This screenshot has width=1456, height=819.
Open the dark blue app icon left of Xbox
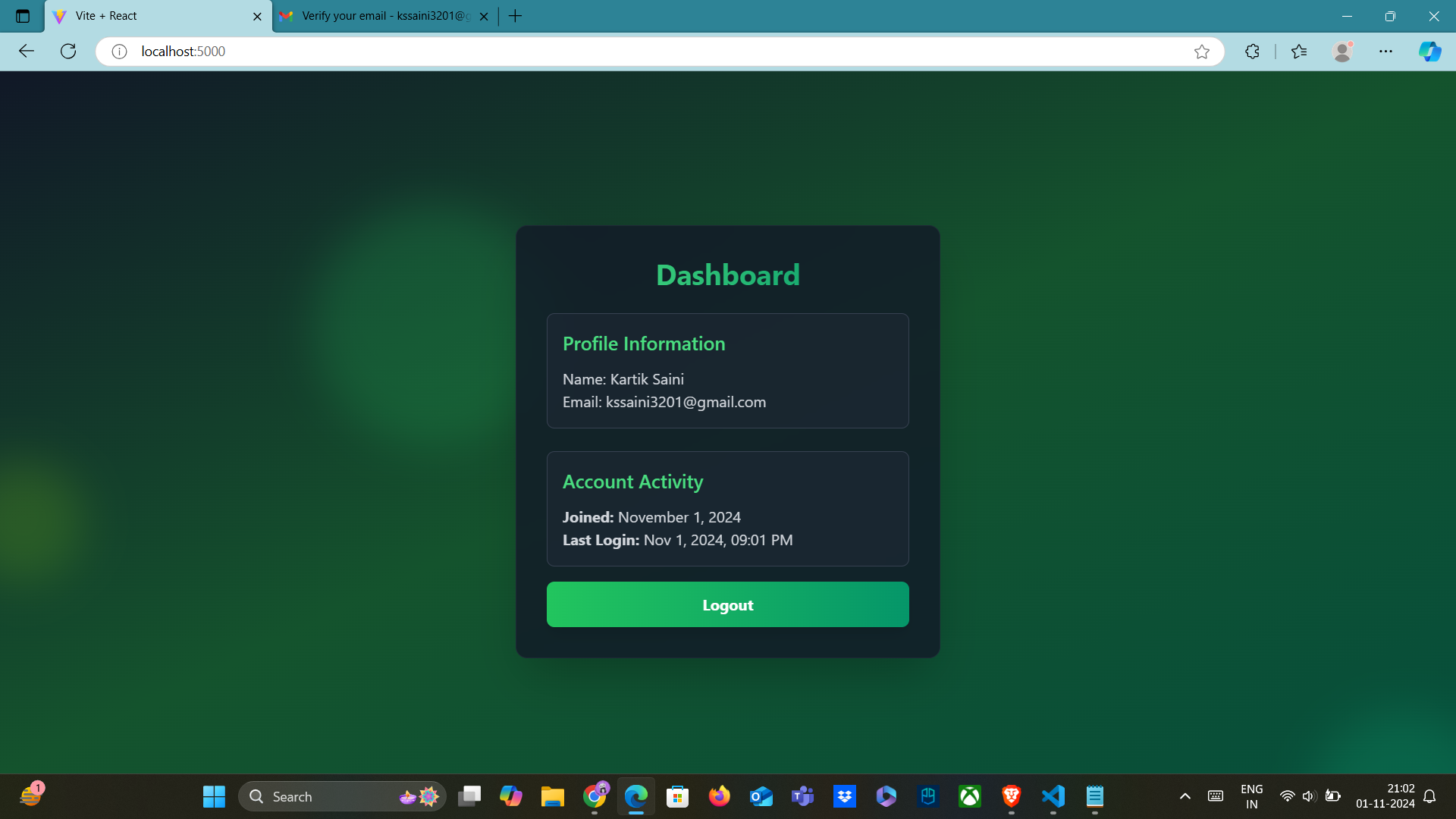pyautogui.click(x=928, y=796)
